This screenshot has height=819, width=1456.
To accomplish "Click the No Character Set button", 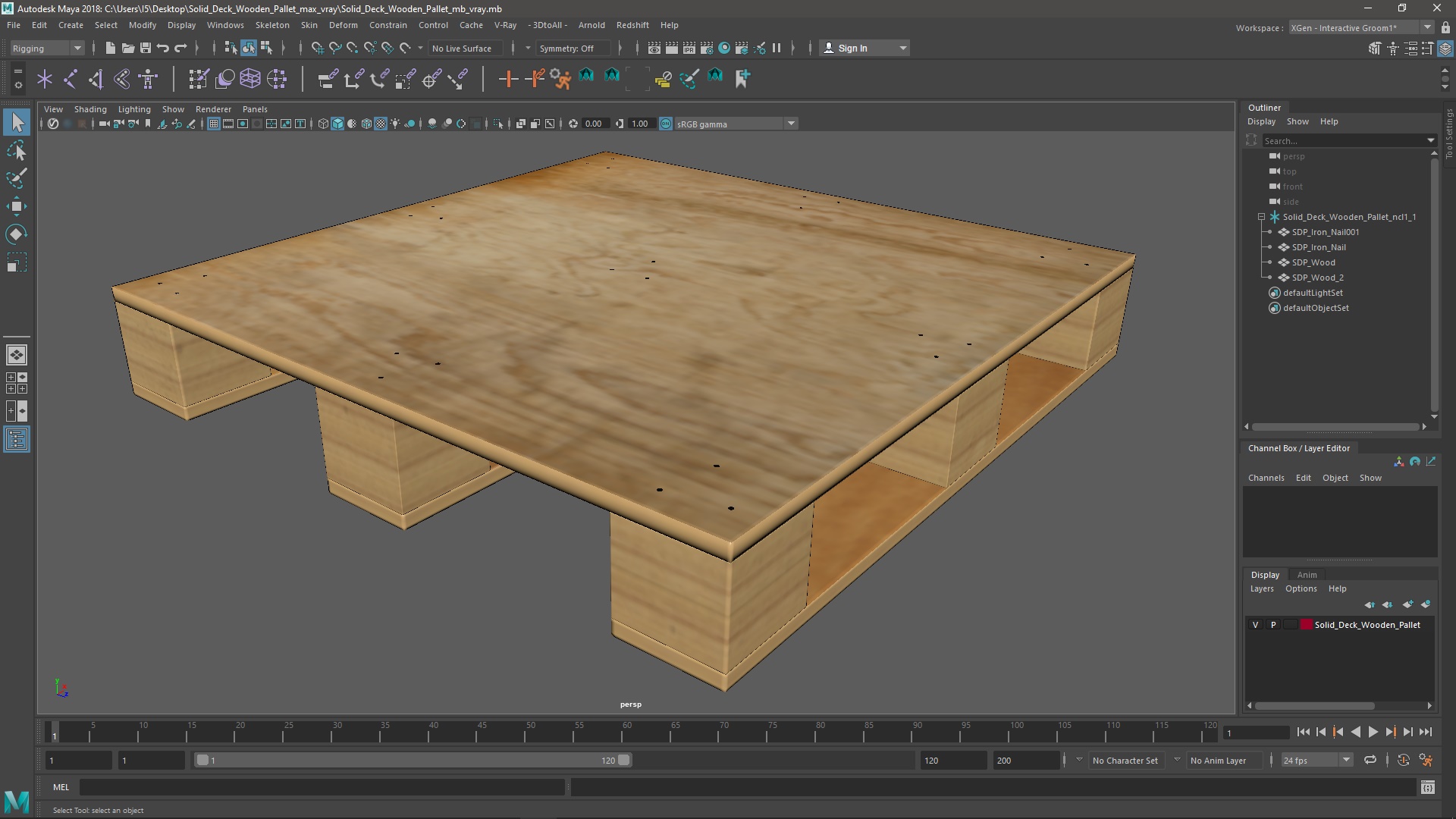I will 1125,761.
